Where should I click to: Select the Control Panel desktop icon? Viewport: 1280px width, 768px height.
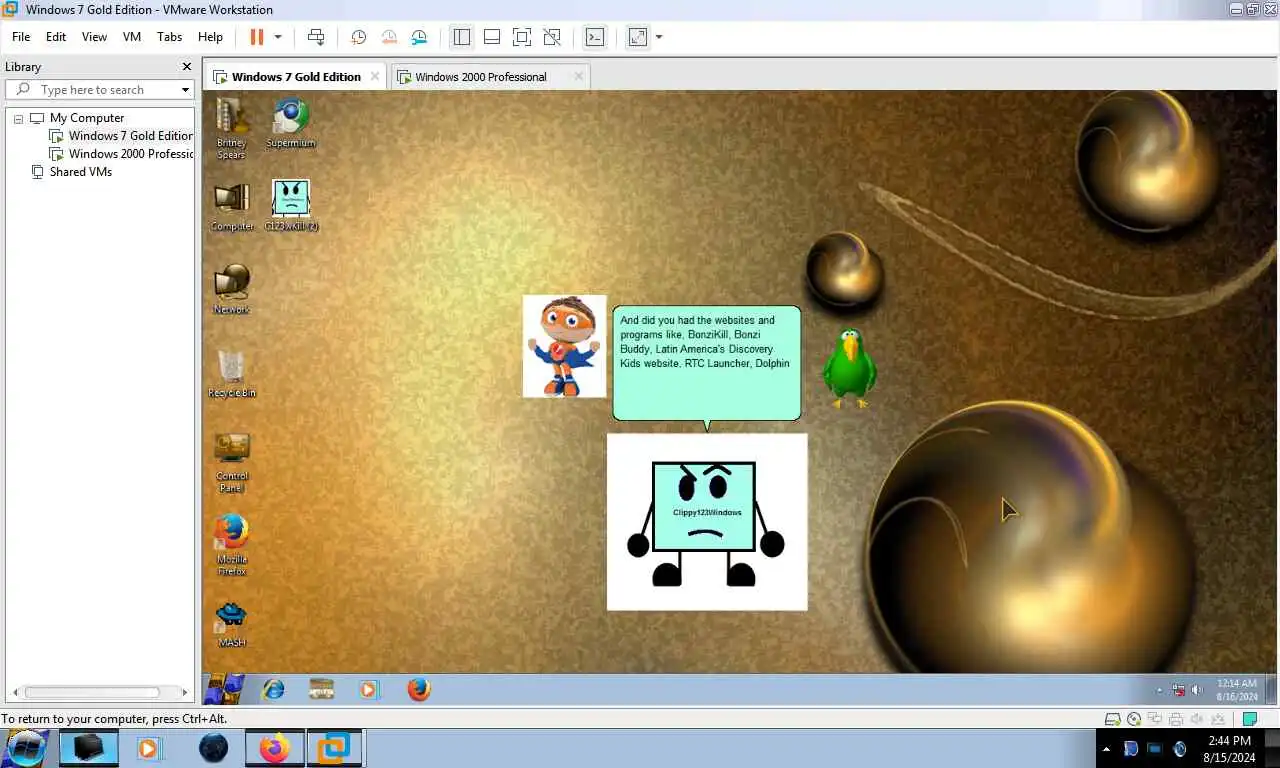(x=232, y=462)
